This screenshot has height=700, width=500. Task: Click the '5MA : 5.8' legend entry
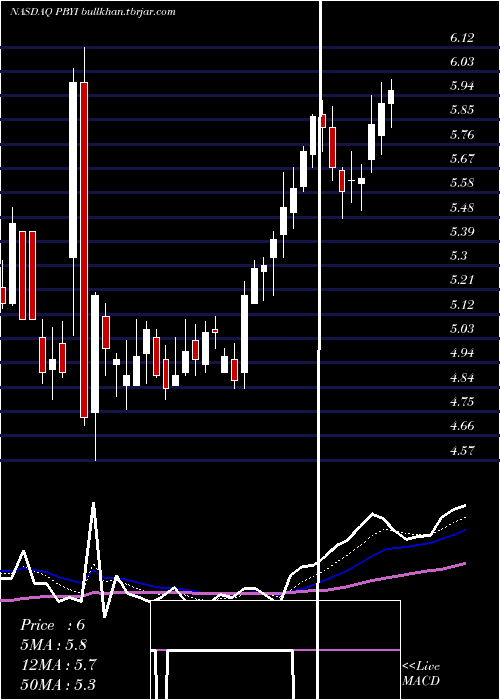(x=54, y=645)
